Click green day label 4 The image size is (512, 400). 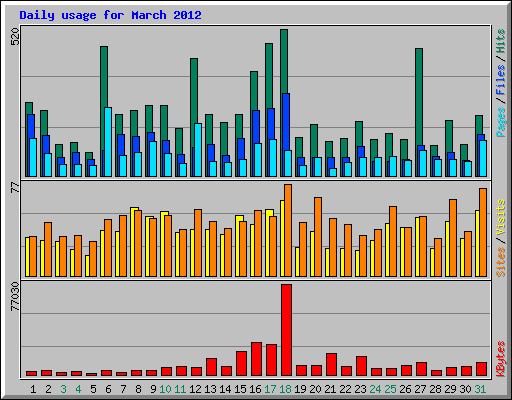tap(78, 389)
